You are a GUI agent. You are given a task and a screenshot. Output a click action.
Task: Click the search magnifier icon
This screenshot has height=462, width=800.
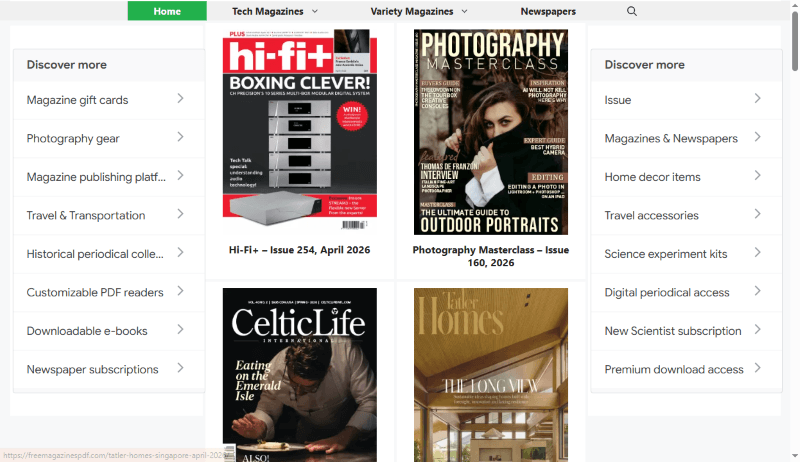point(631,11)
